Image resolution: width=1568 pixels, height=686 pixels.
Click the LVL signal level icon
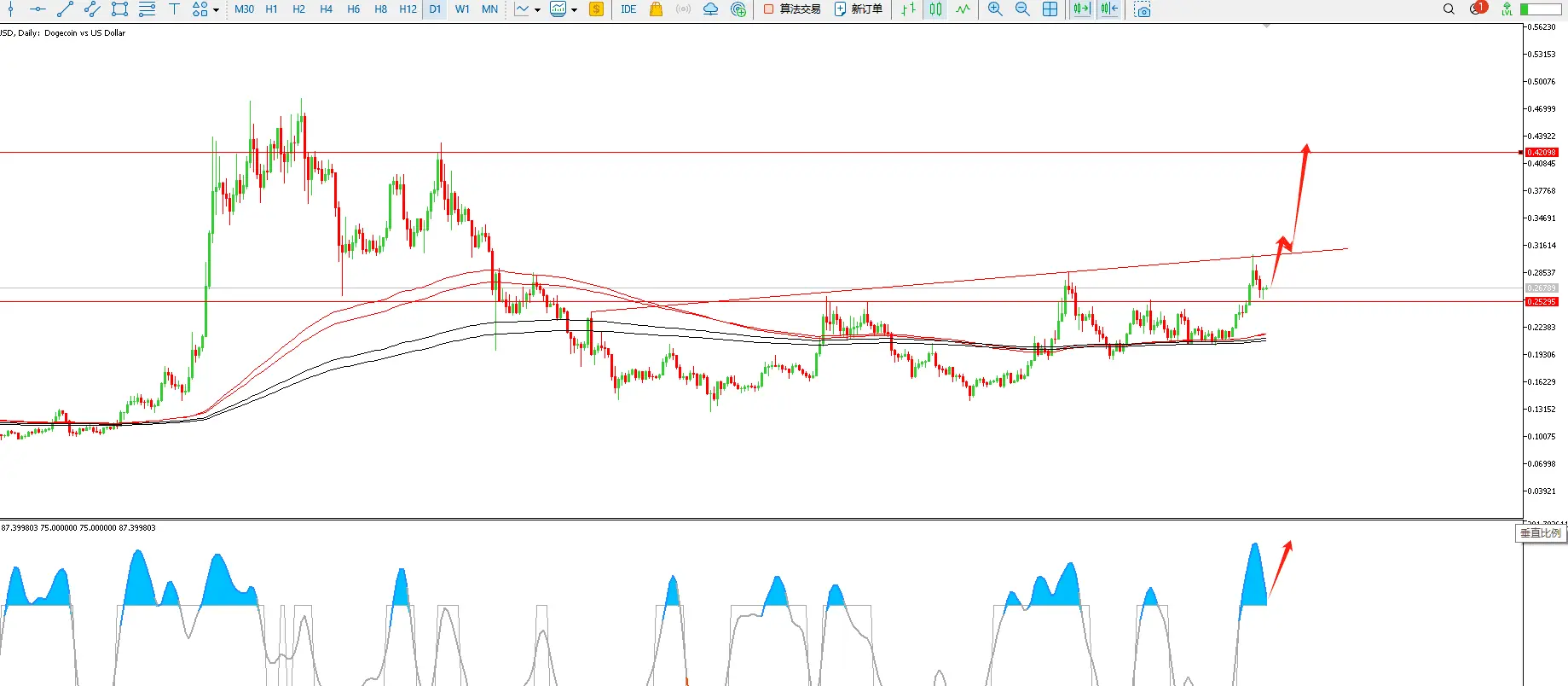(x=1507, y=9)
